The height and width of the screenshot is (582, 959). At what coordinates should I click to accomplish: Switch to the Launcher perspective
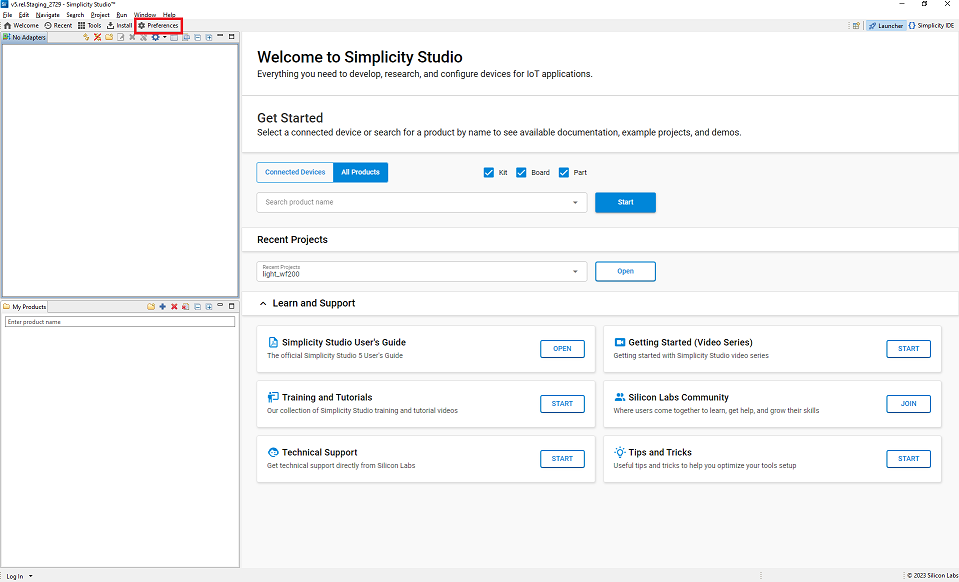886,26
